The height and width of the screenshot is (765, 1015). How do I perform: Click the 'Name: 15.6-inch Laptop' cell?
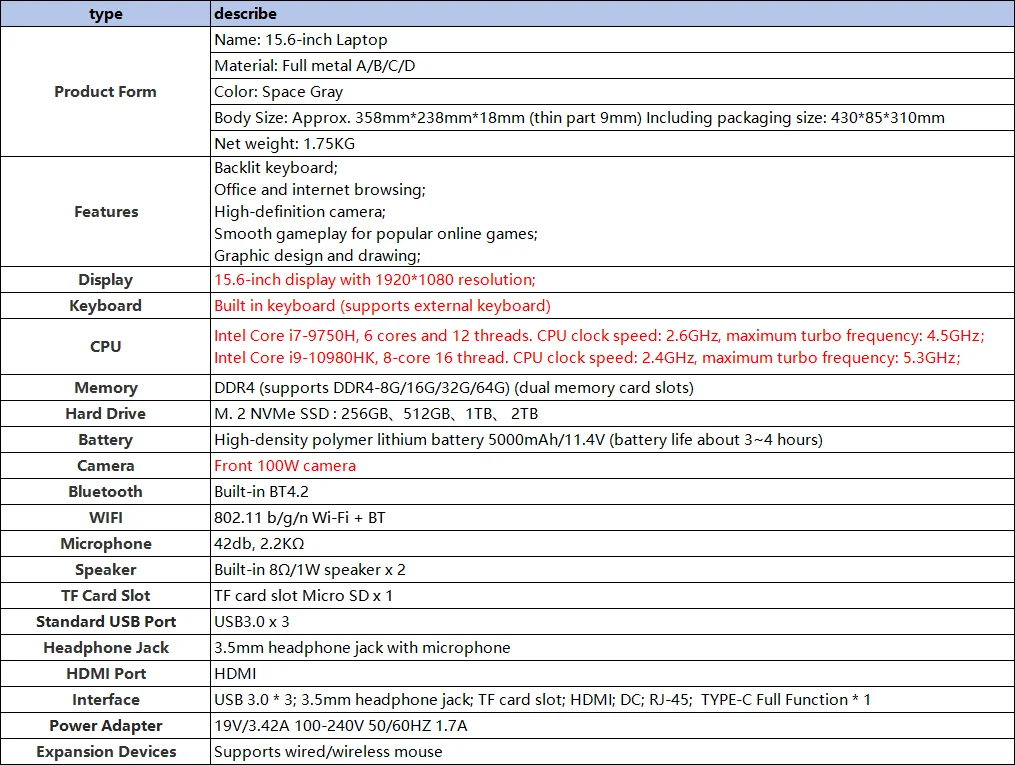tap(612, 39)
